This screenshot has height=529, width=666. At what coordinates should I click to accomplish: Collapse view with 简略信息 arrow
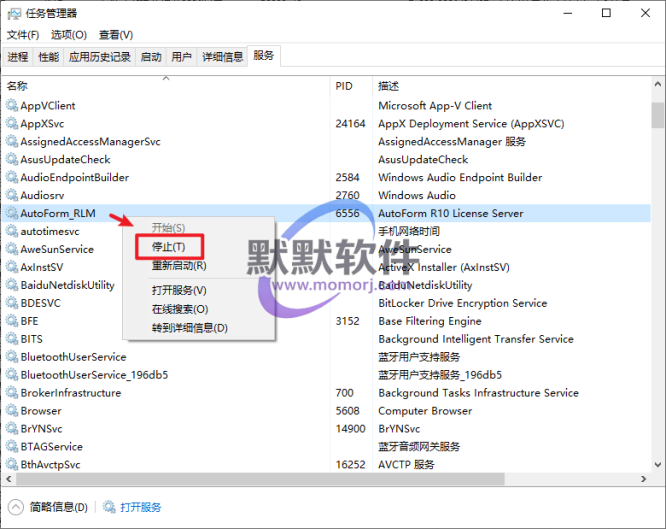click(16, 507)
